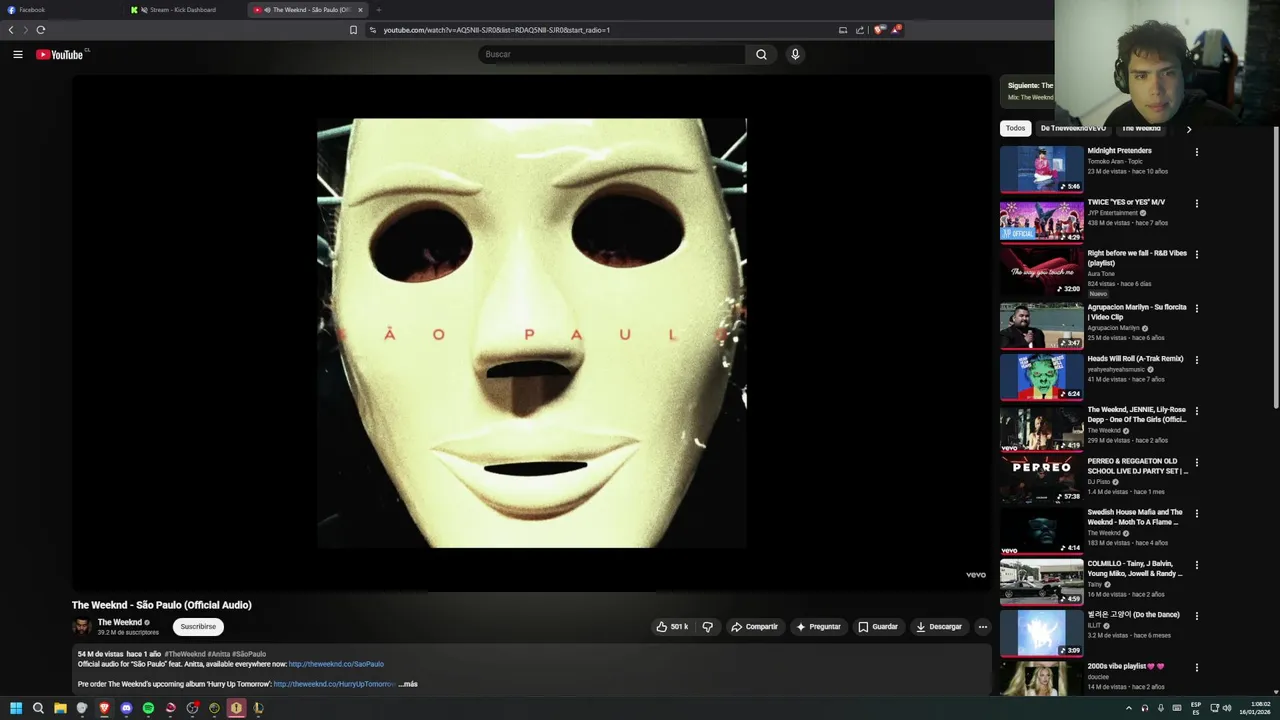Viewport: 1280px width, 720px height.
Task: Show more filter chips with right arrow
Action: (x=1188, y=129)
